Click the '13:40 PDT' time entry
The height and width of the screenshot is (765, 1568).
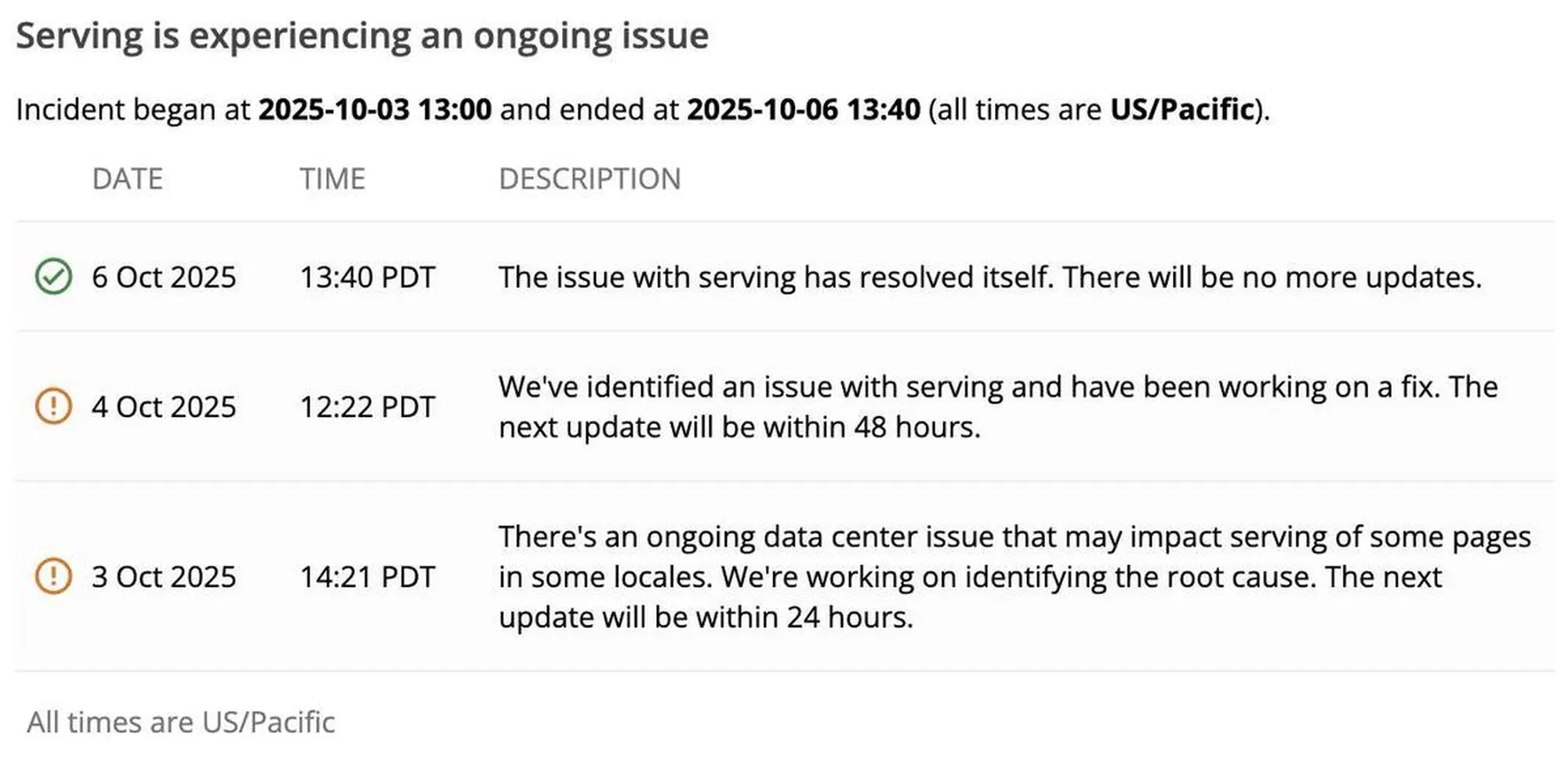[x=368, y=277]
